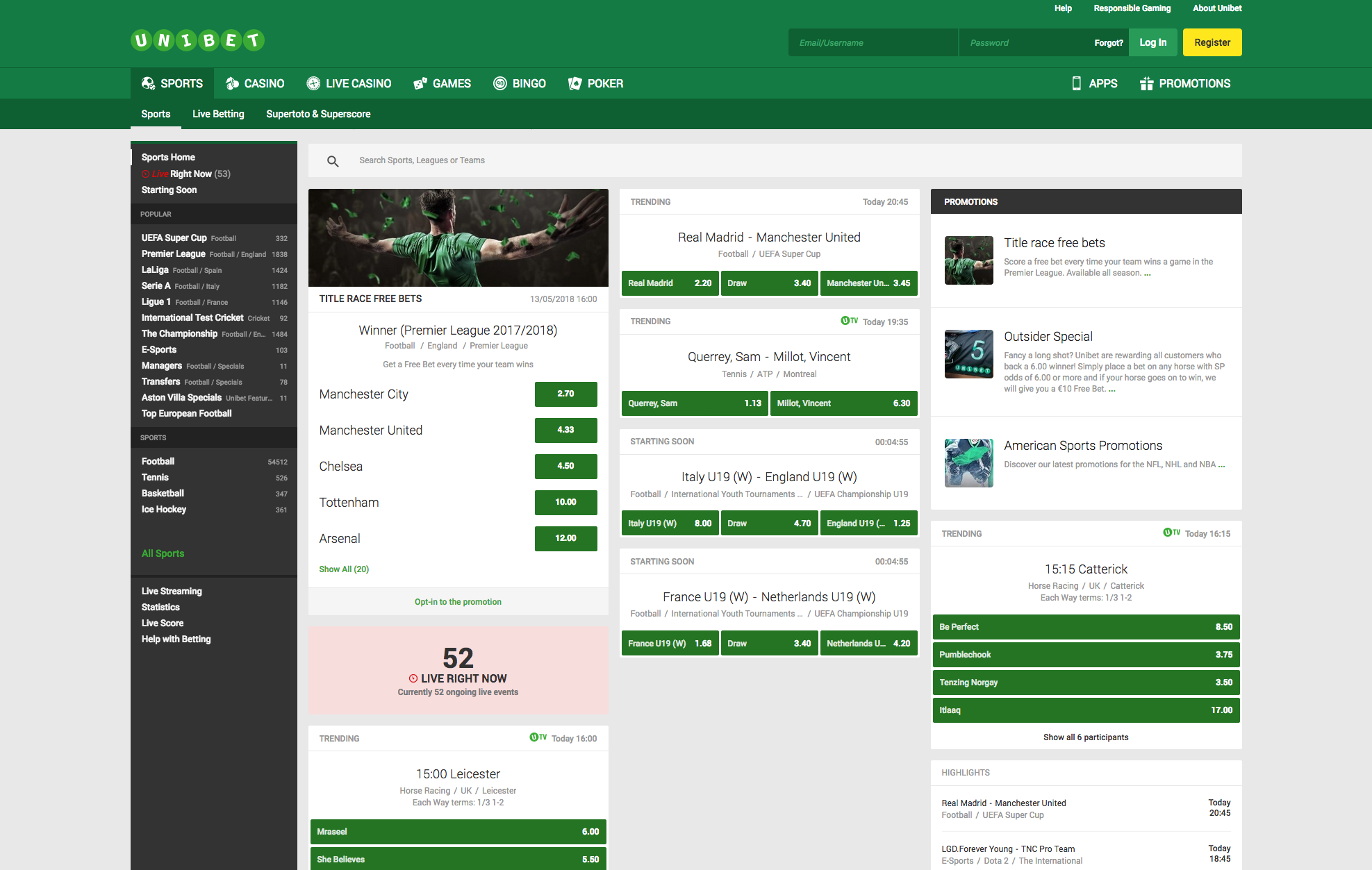This screenshot has width=1372, height=870.
Task: Open the Poker section
Action: (x=595, y=83)
